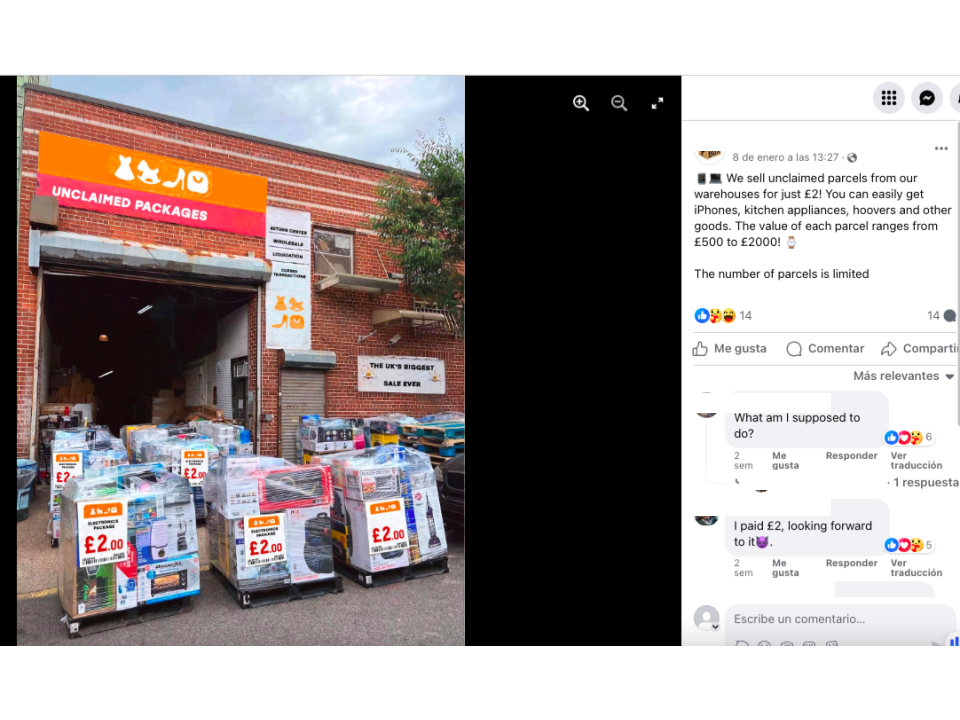Translate the 'What am I supposed to do?' comment

pos(916,460)
